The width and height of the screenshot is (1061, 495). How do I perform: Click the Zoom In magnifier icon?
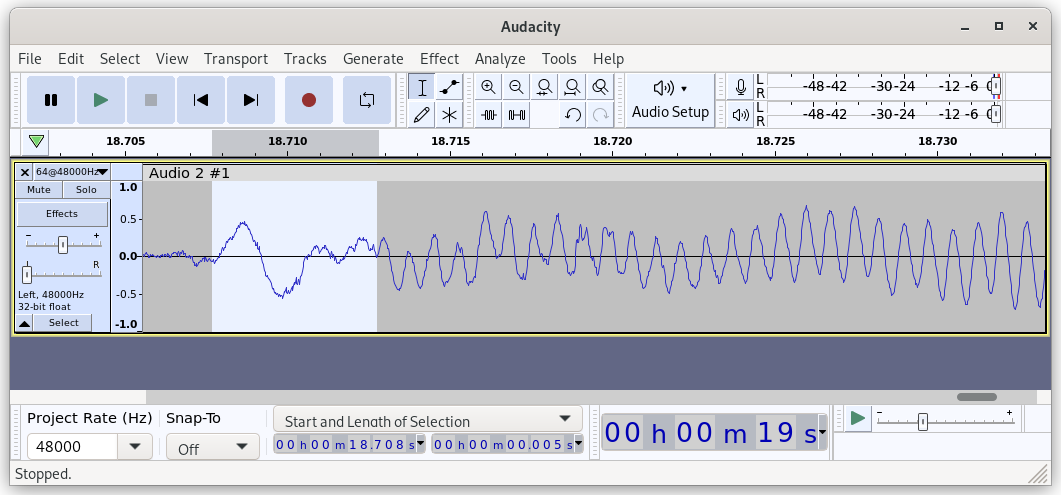click(x=488, y=87)
